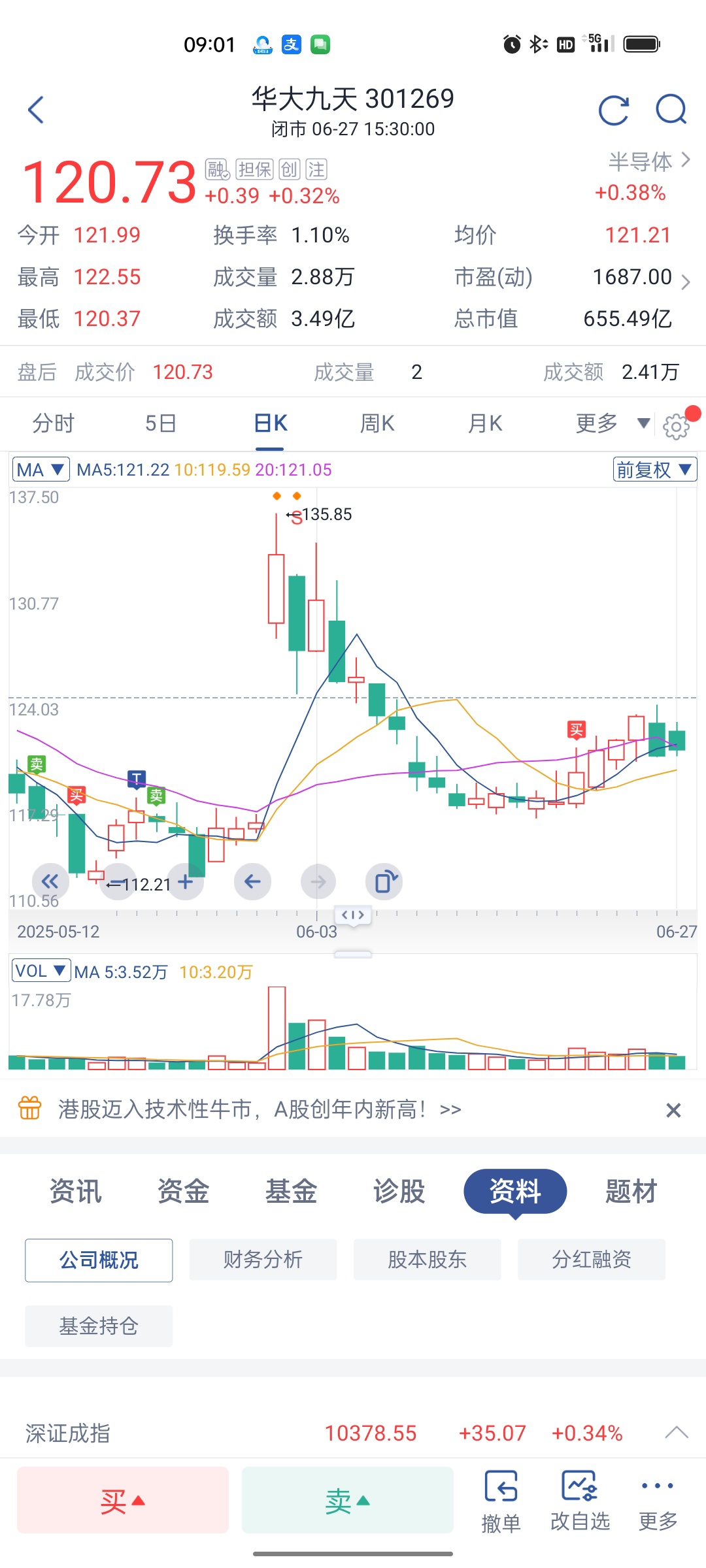Open chart settings gear icon

676,427
